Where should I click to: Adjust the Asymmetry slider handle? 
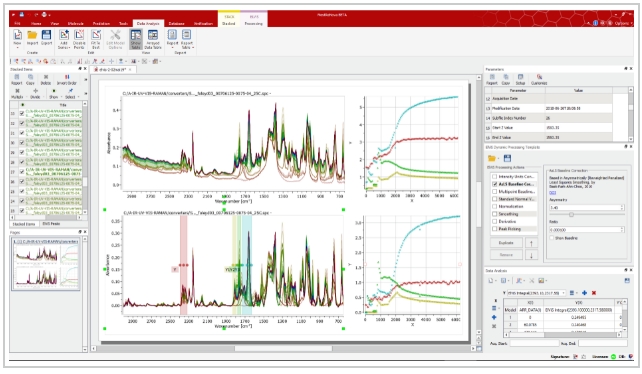point(571,215)
